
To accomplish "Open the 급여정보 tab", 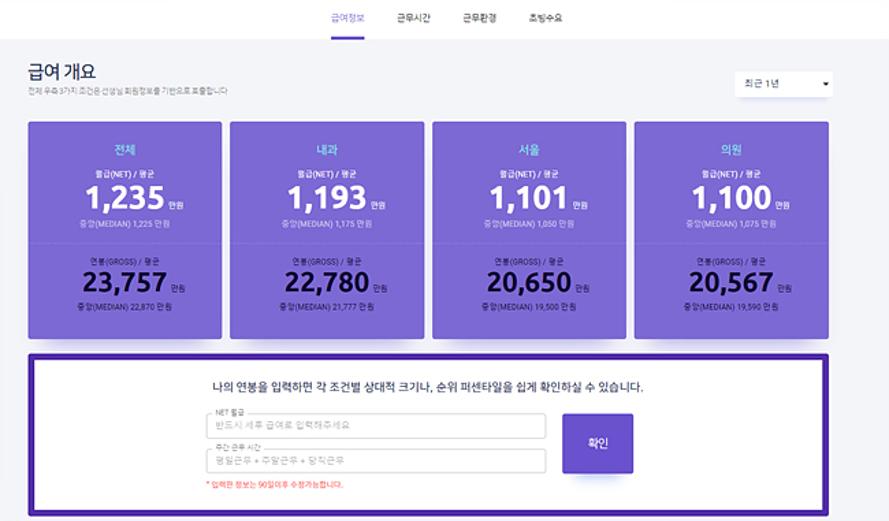I will coord(348,18).
